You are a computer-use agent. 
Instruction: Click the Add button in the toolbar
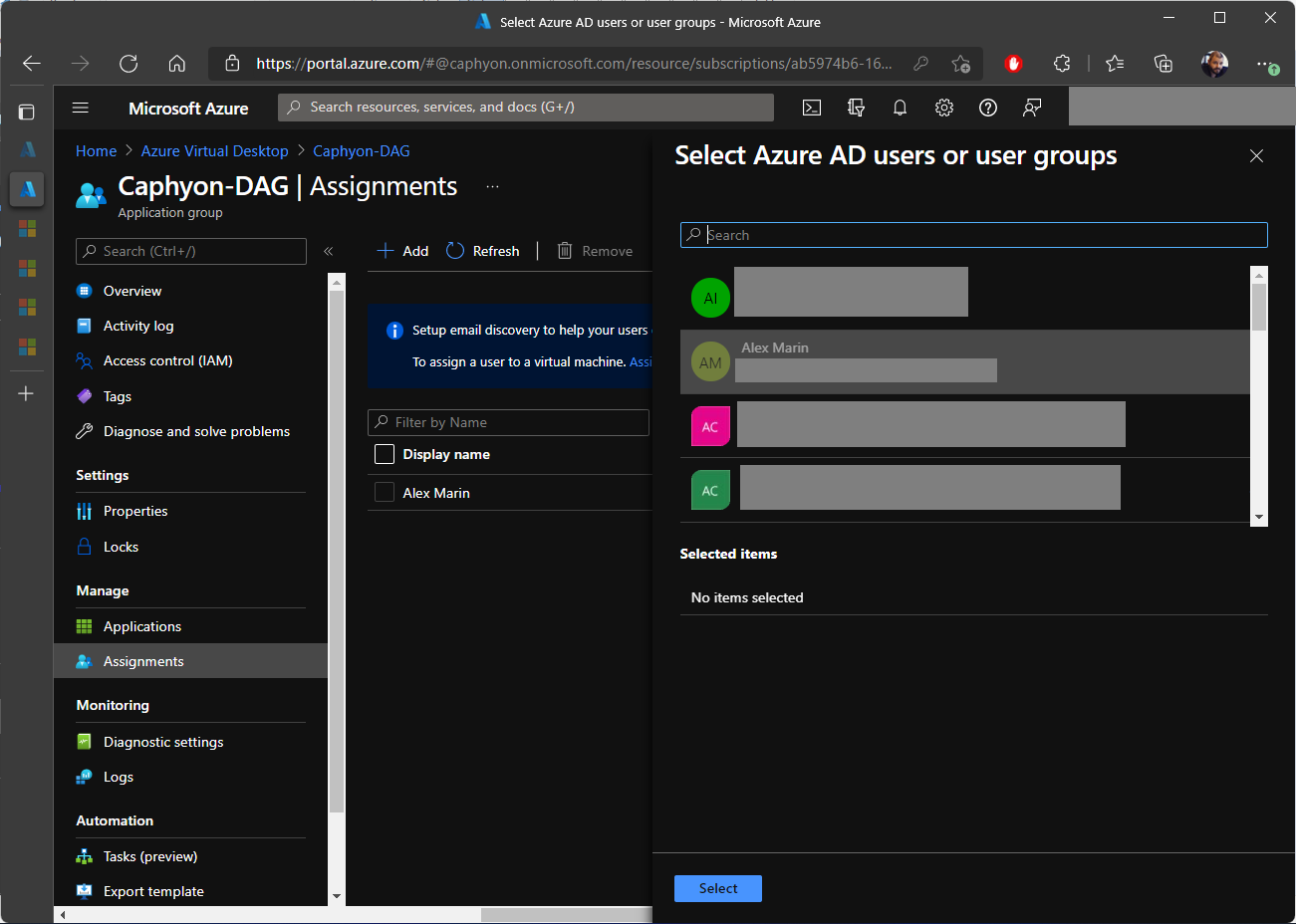[402, 251]
